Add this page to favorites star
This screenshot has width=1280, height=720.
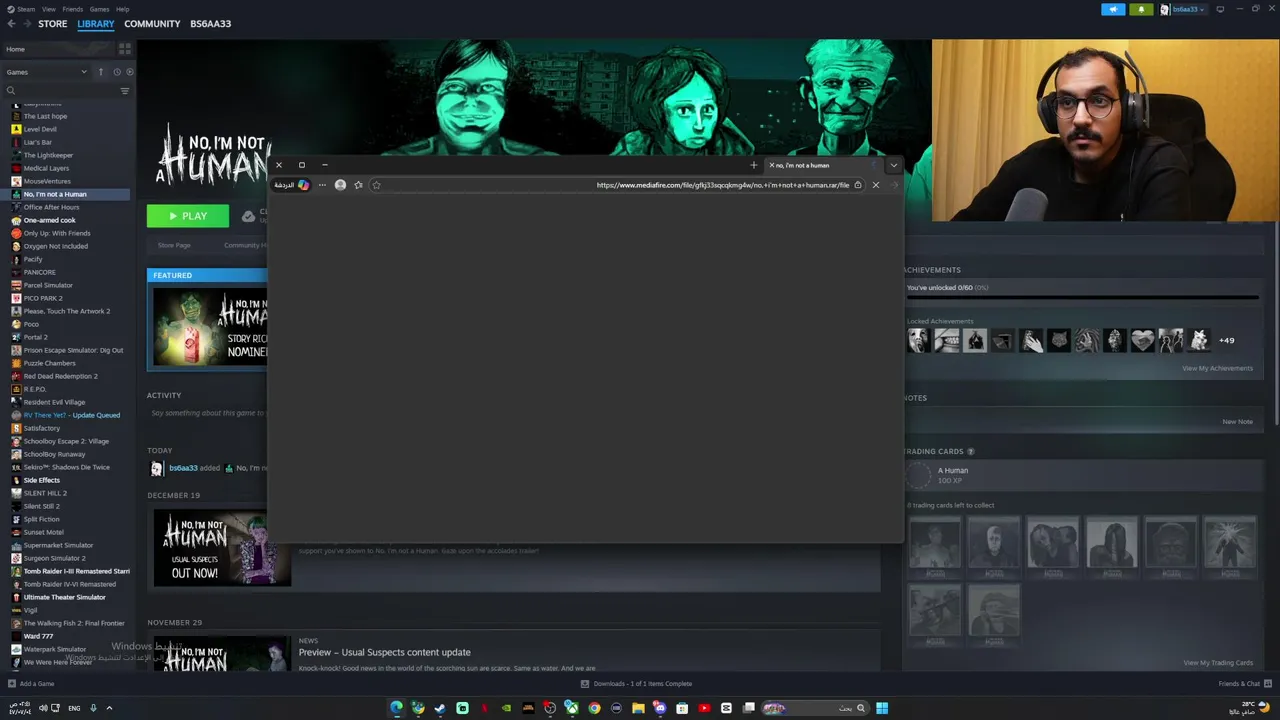[x=376, y=185]
